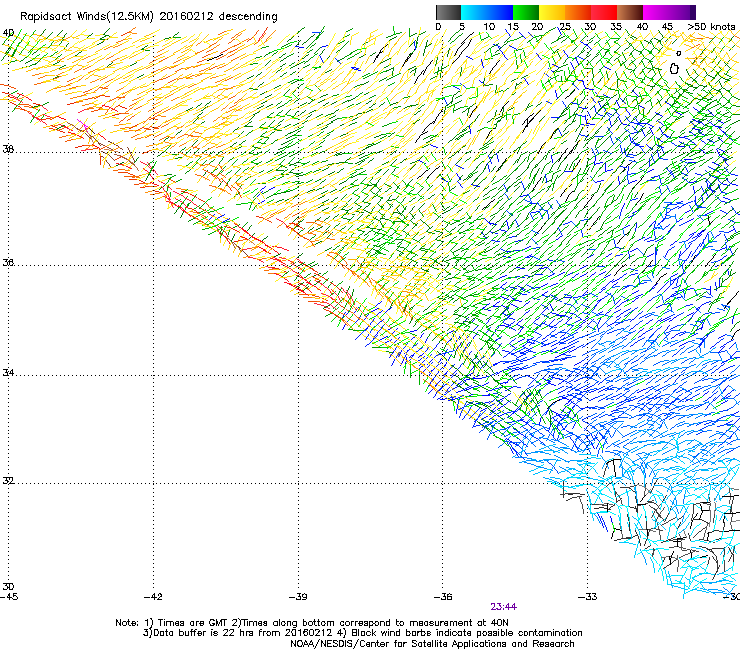
Task: Click the longitude label '-33'
Action: coord(588,597)
